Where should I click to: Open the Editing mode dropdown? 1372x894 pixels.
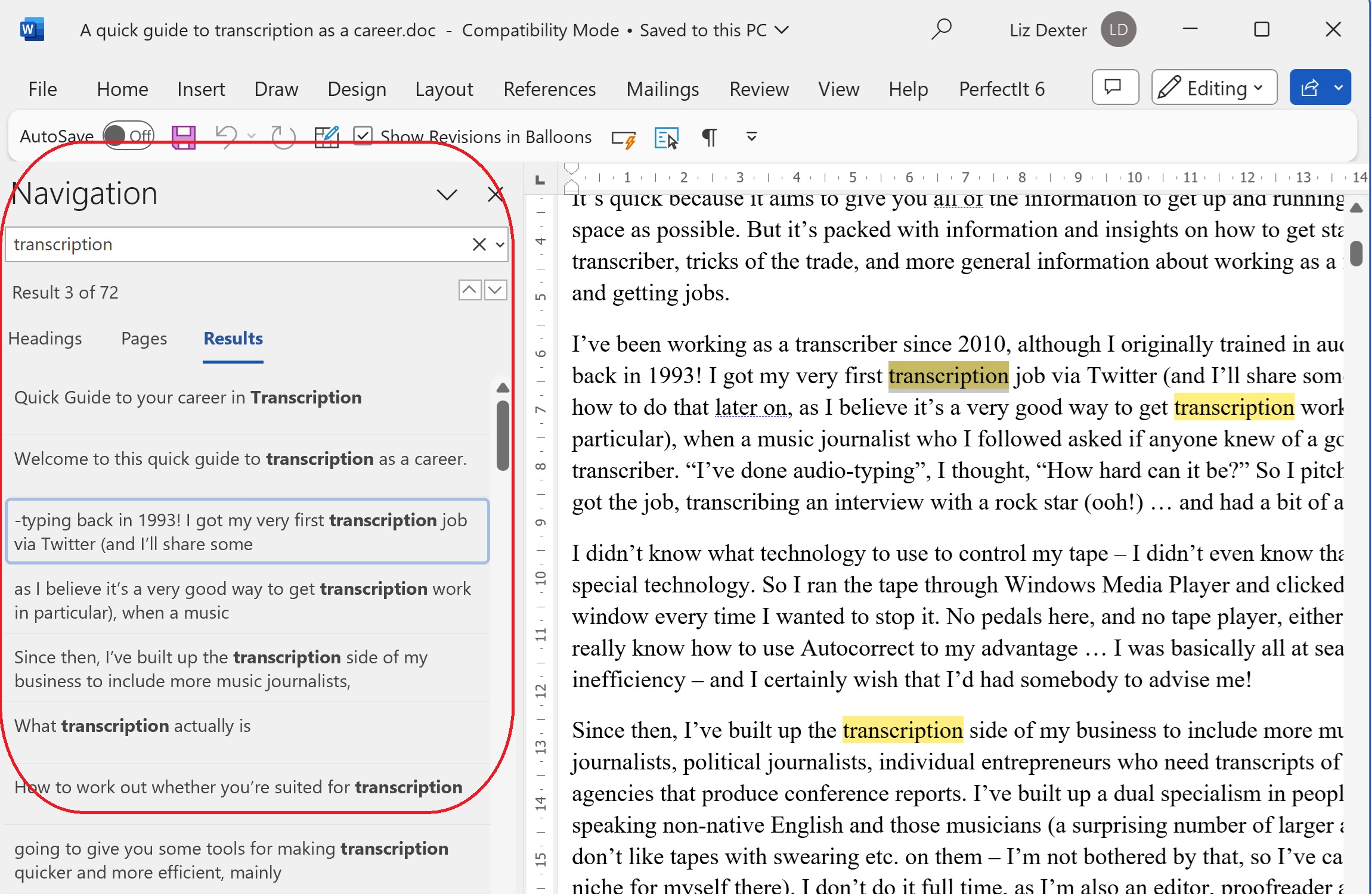1214,88
